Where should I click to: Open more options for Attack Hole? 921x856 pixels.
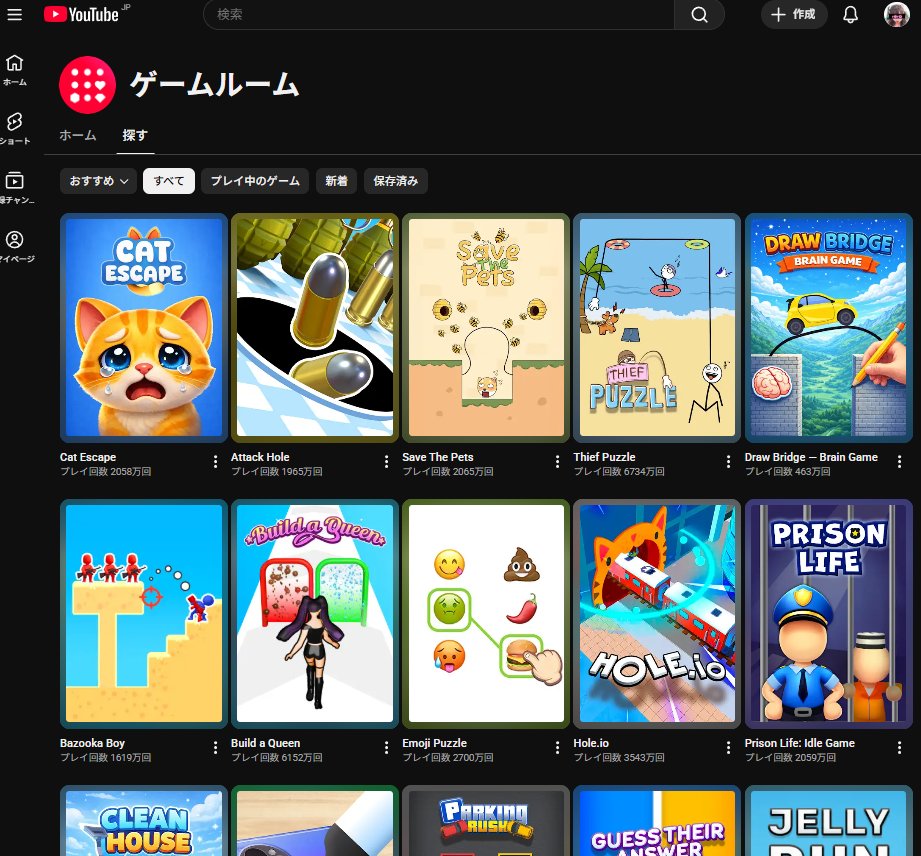coord(386,462)
